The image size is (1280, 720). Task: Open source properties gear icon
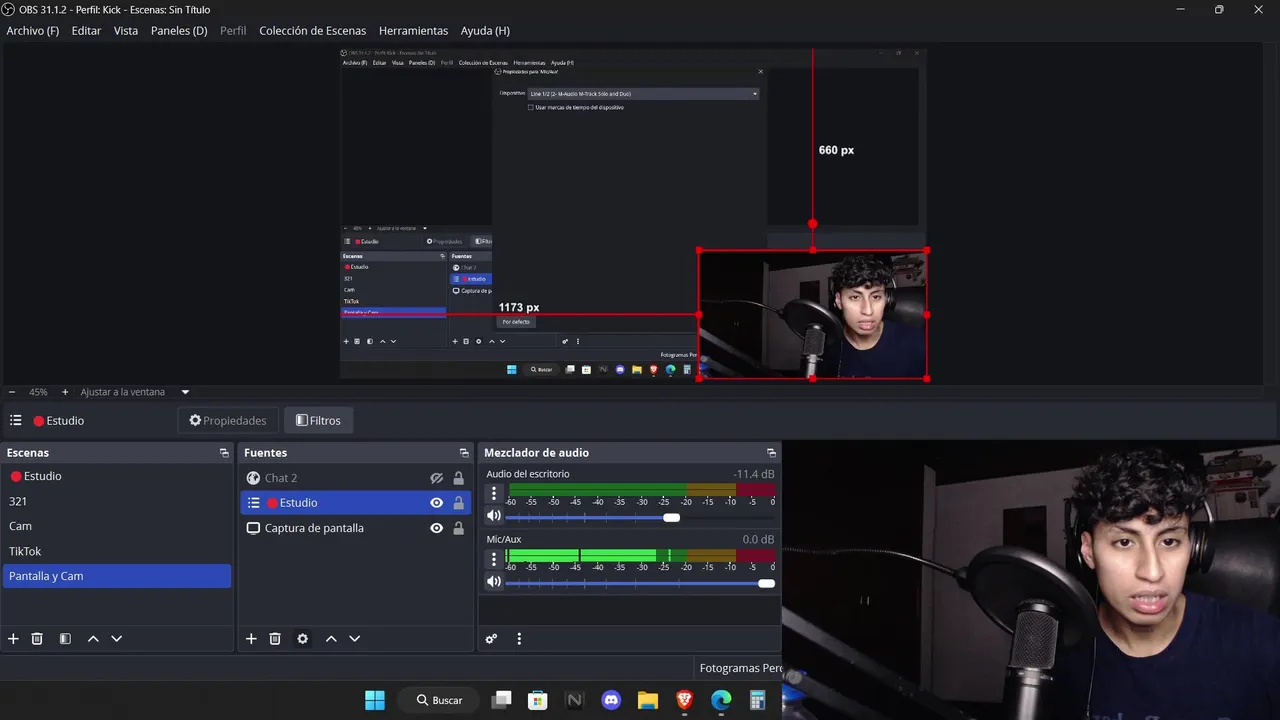pos(302,639)
